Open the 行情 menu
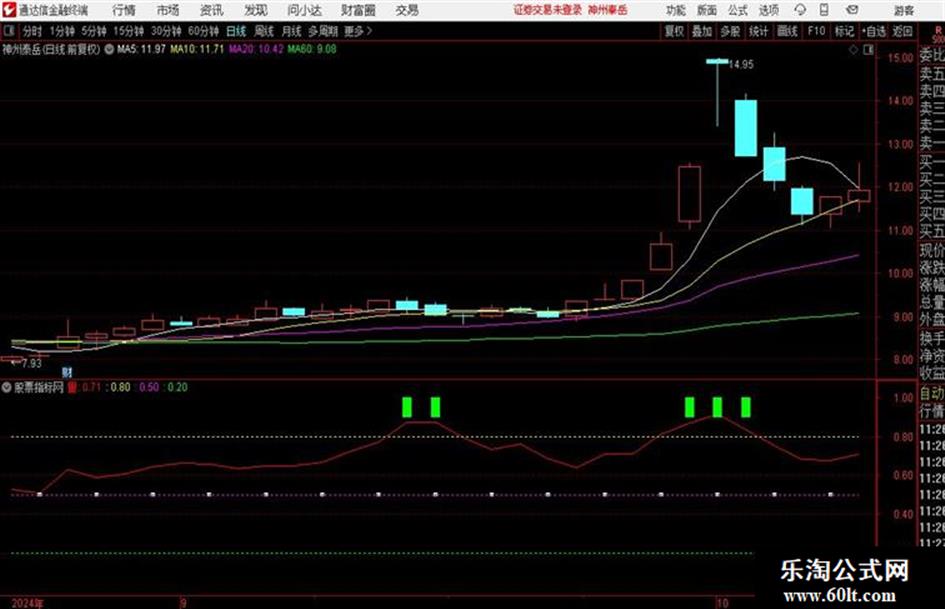This screenshot has width=945, height=609. coord(124,10)
